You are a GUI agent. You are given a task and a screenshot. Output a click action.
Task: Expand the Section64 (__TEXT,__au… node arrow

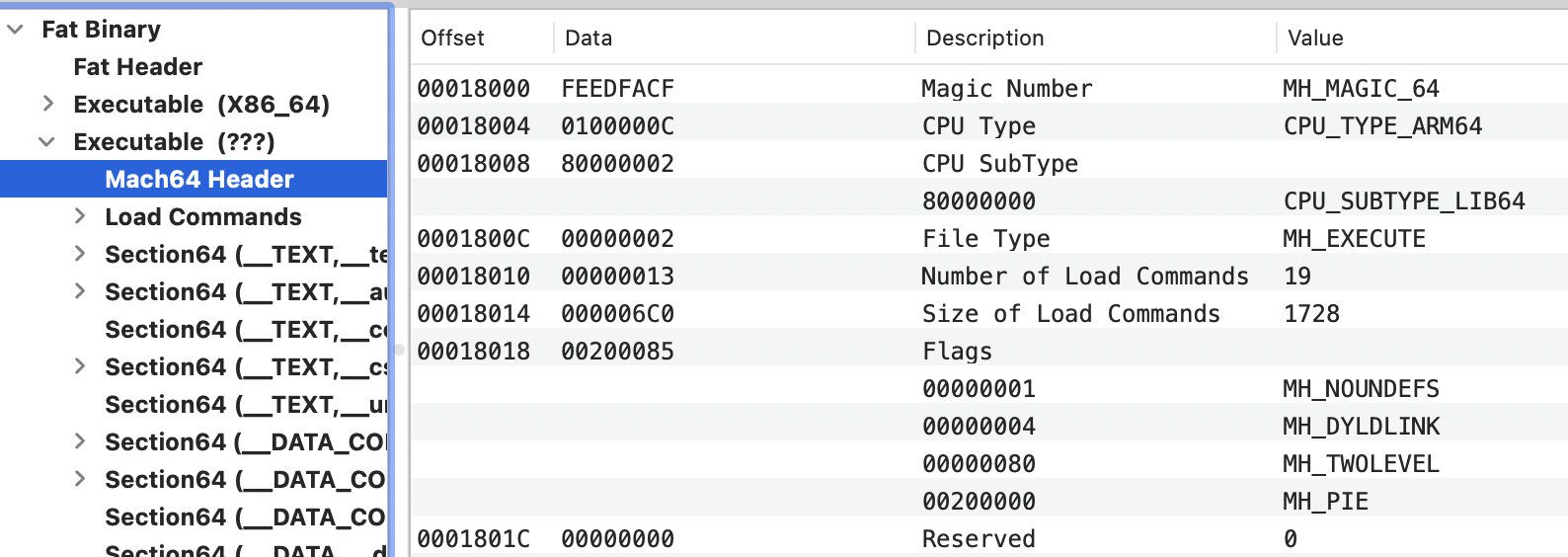[80, 291]
